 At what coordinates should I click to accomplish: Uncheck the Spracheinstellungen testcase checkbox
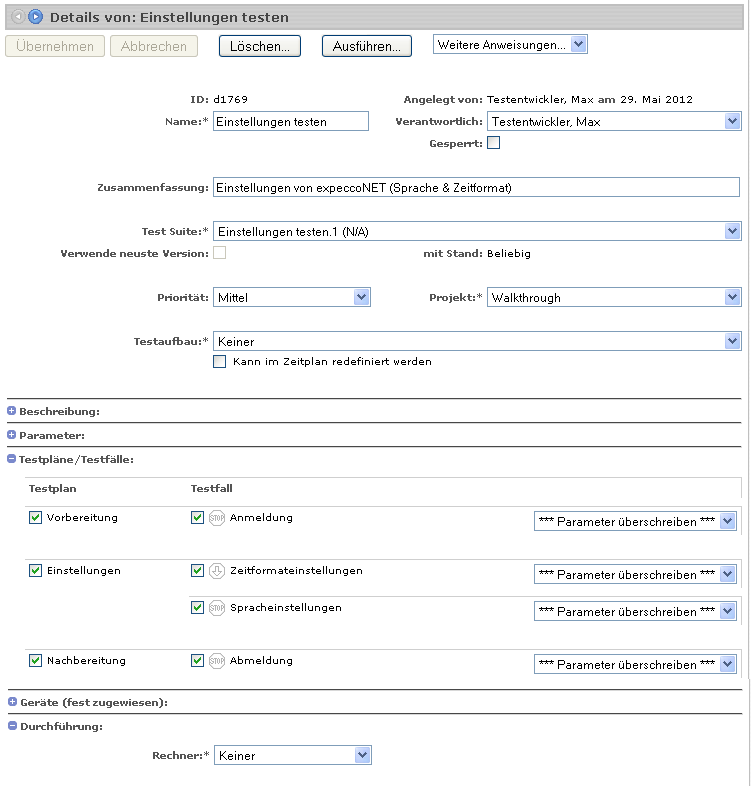pos(198,608)
